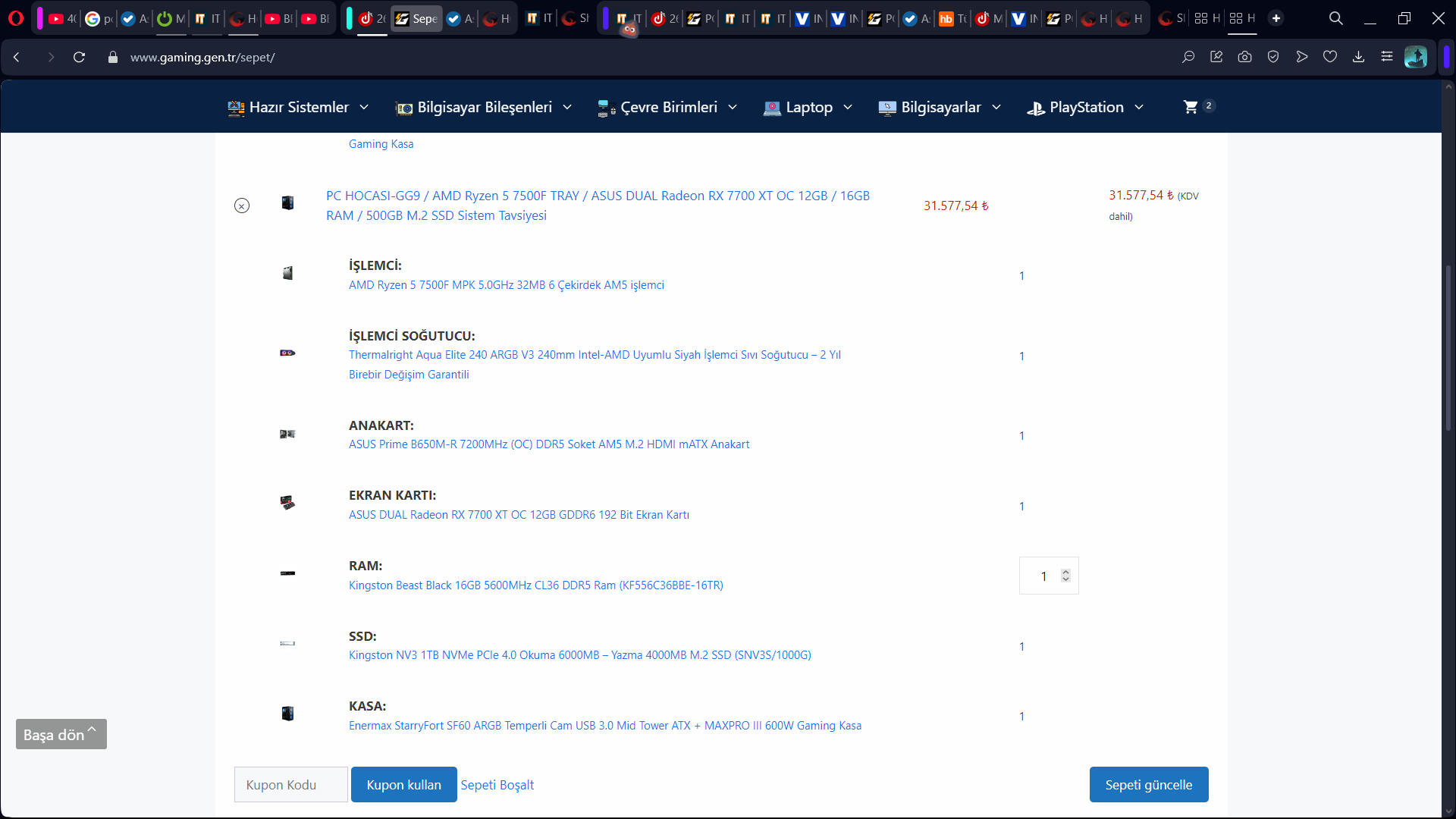Switch to the green power icon tab
The width and height of the screenshot is (1456, 819).
(171, 18)
